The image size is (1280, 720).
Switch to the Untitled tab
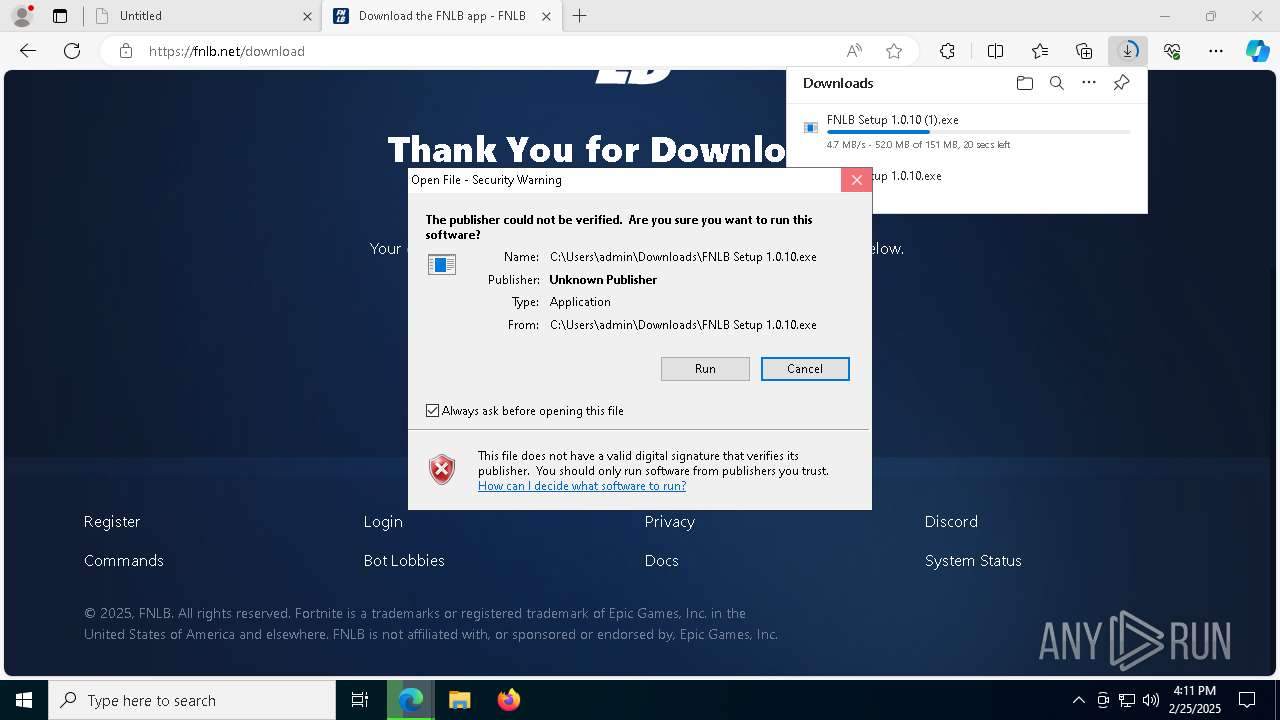pyautogui.click(x=202, y=16)
